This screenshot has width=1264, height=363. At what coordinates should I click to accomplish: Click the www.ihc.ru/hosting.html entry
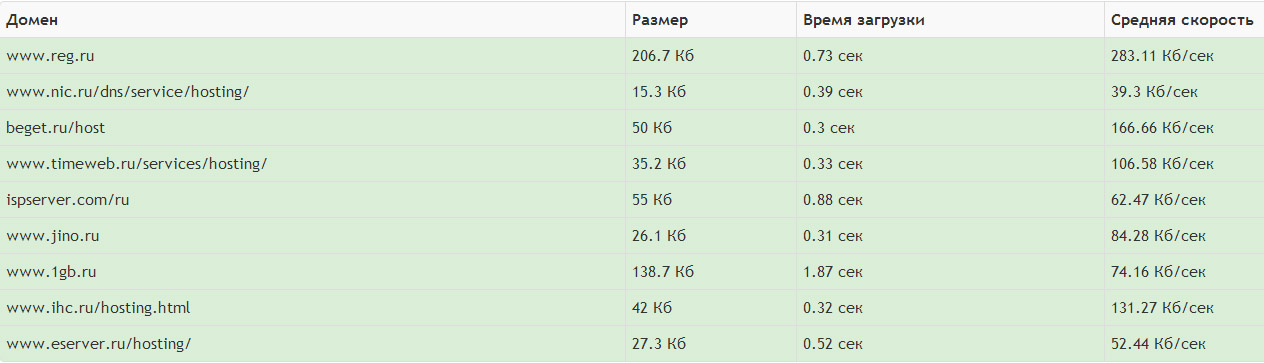coord(98,308)
